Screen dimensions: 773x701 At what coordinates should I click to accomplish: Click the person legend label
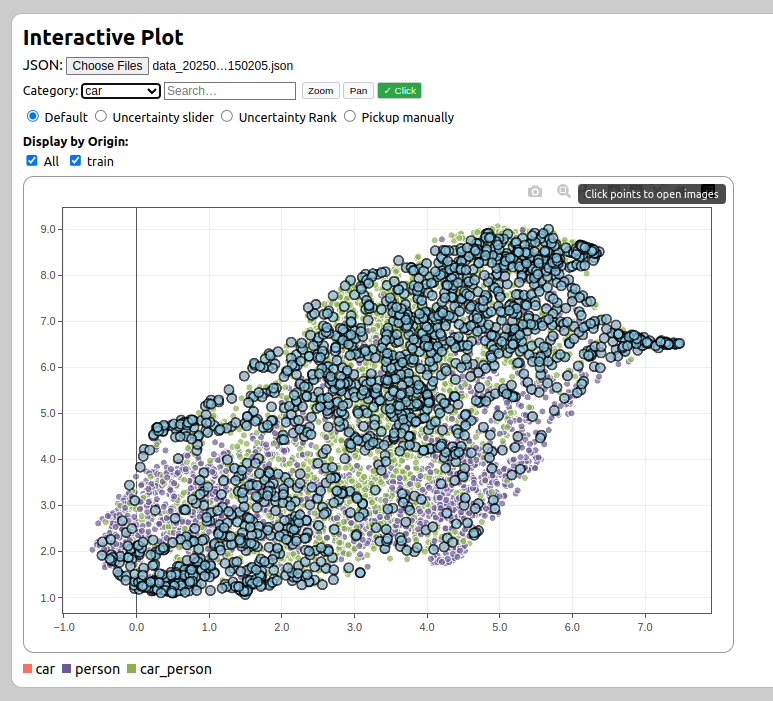click(x=97, y=669)
